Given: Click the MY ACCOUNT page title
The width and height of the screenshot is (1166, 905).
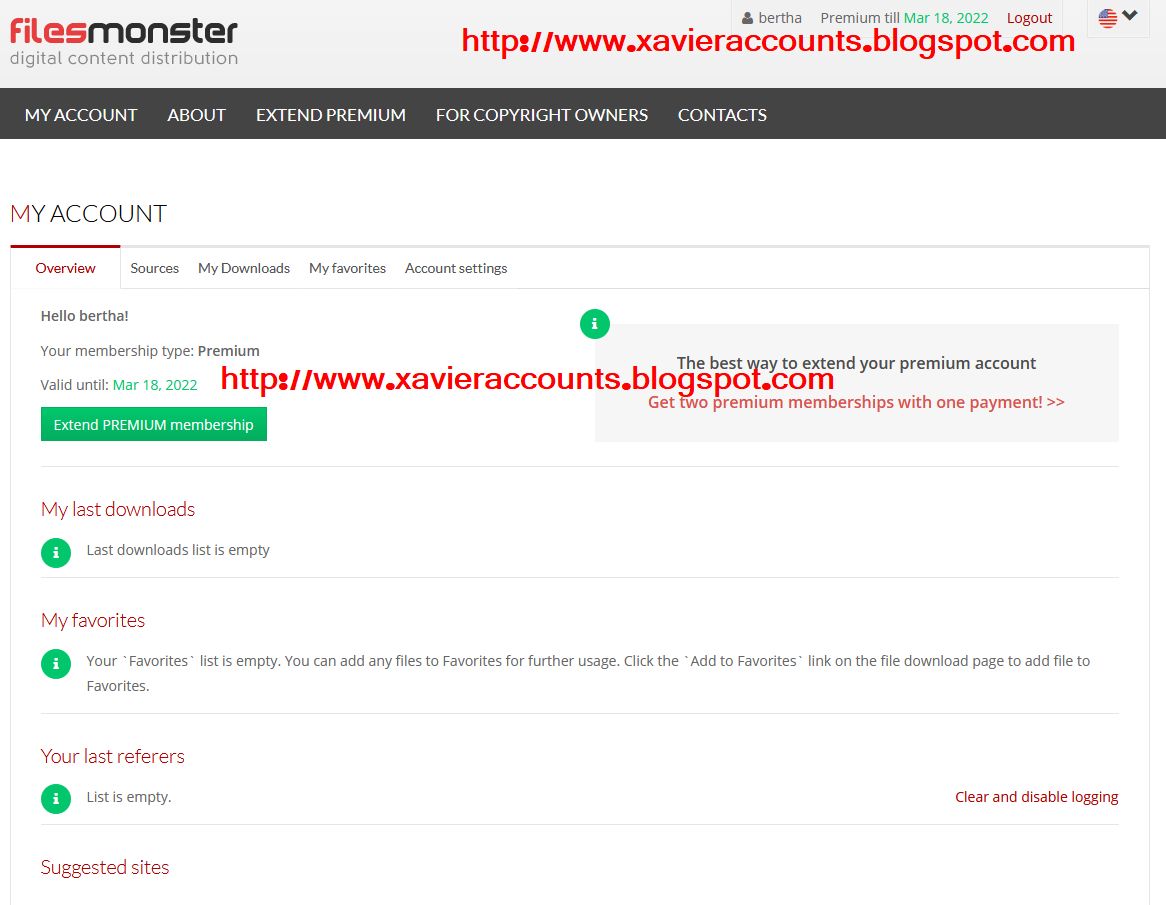Looking at the screenshot, I should (88, 214).
